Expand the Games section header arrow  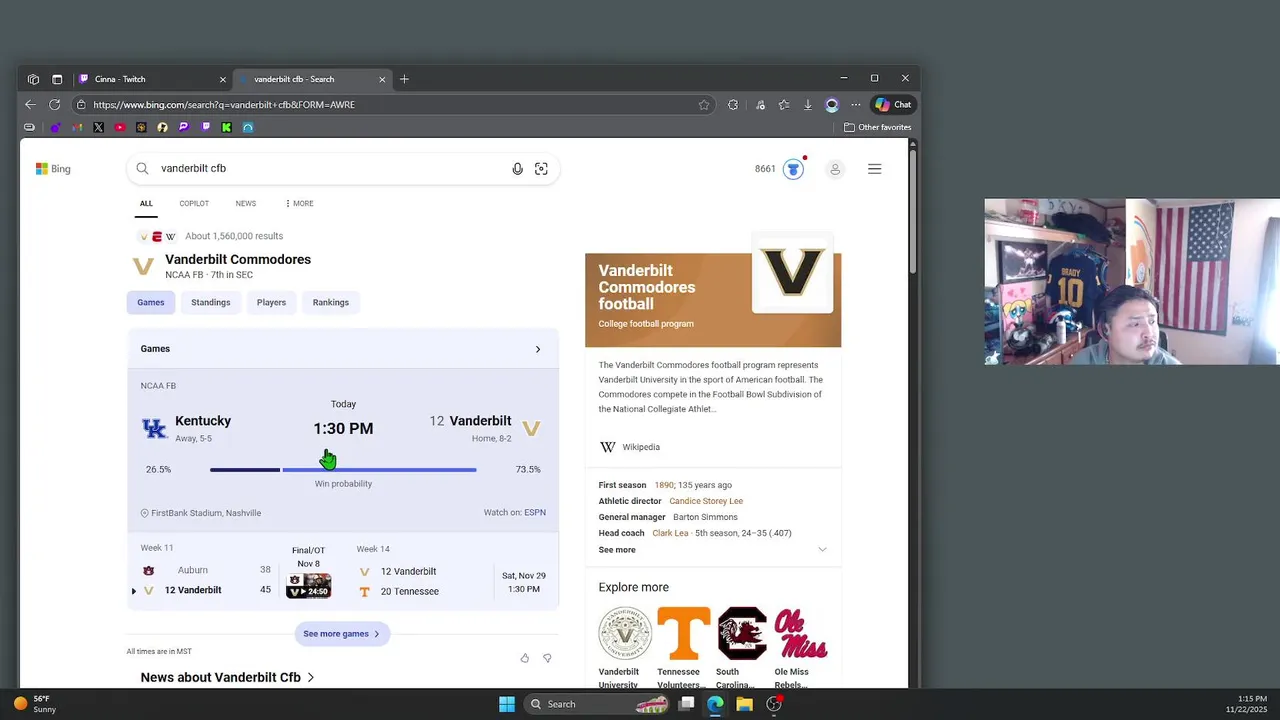(x=537, y=349)
